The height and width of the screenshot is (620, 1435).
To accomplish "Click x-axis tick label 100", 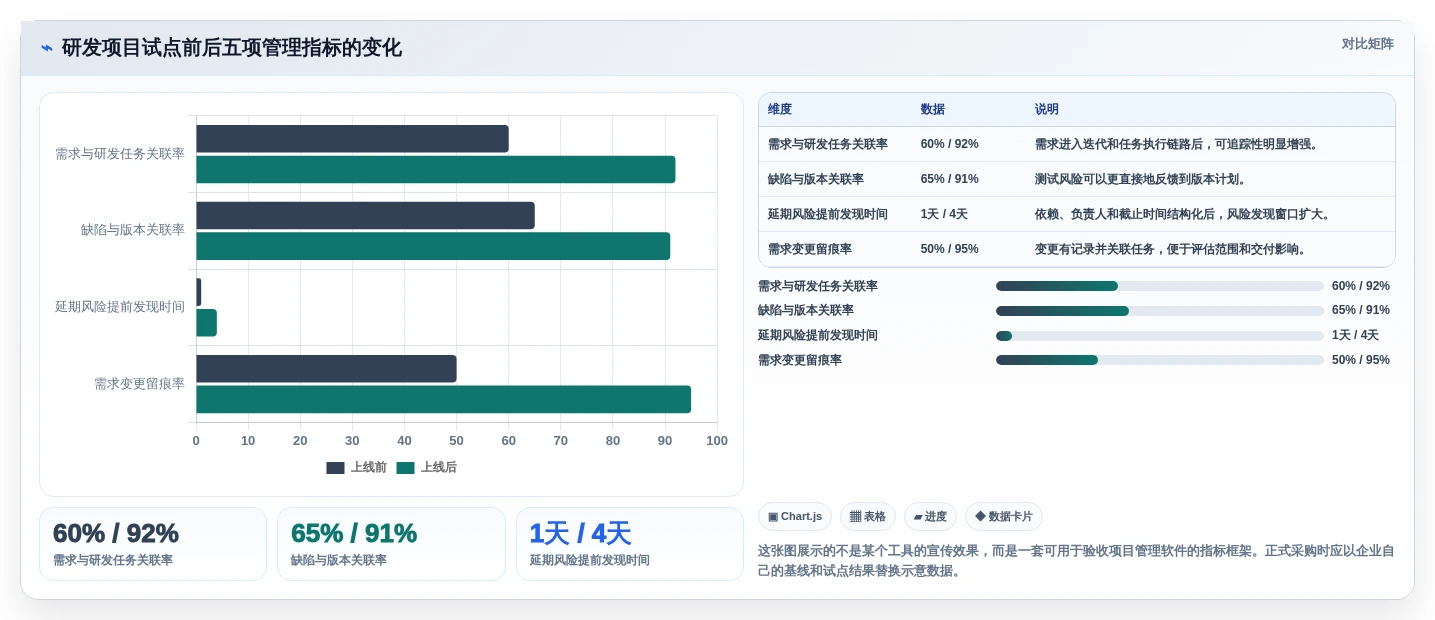I will pyautogui.click(x=717, y=441).
